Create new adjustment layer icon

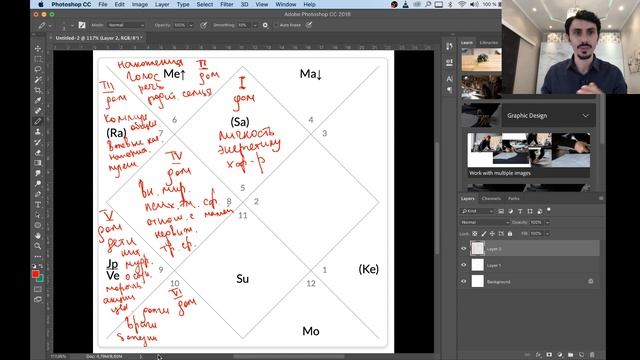tap(560, 355)
